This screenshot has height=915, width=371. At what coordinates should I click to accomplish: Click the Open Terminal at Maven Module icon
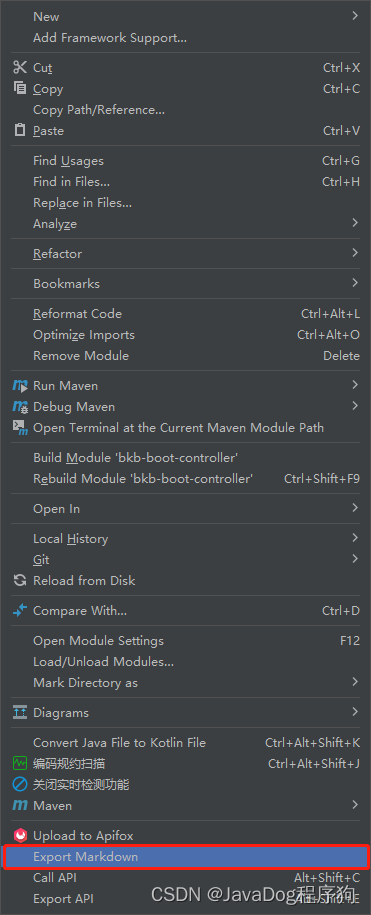pyautogui.click(x=20, y=428)
